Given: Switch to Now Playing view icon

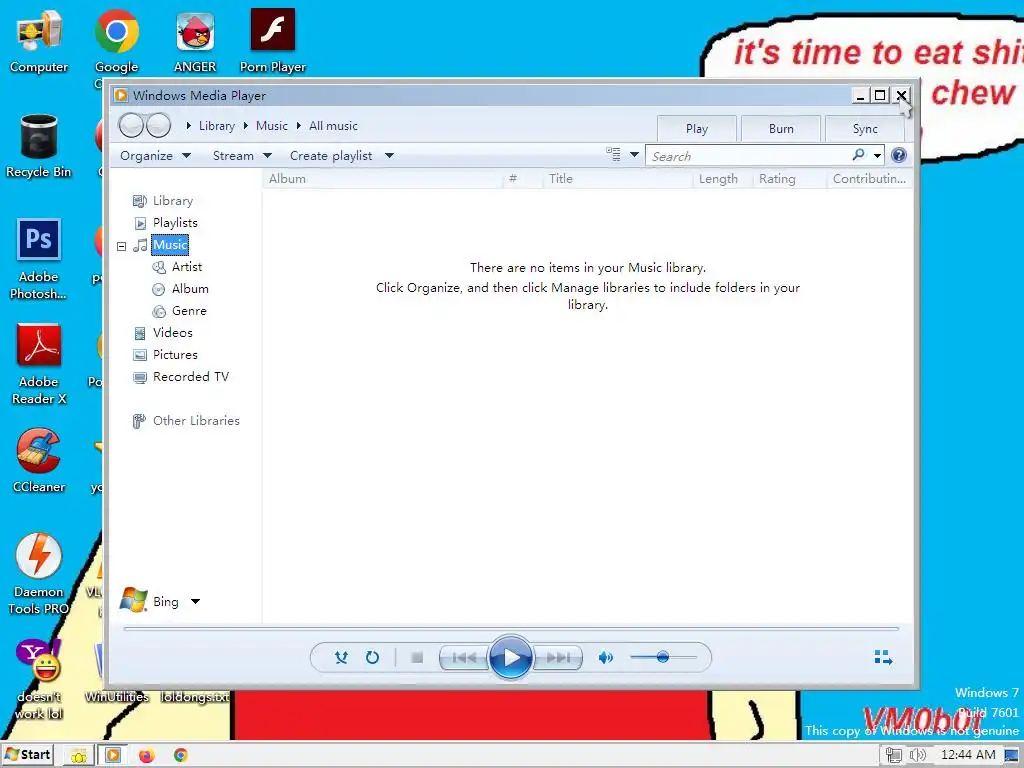Looking at the screenshot, I should tap(883, 657).
